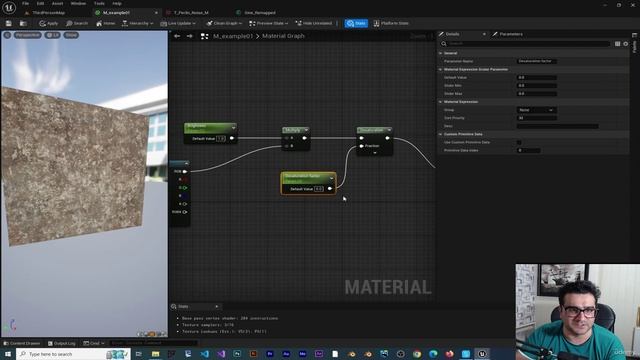This screenshot has width=640, height=360.
Task: Open the Group dropdown set to None
Action: pyautogui.click(x=537, y=110)
